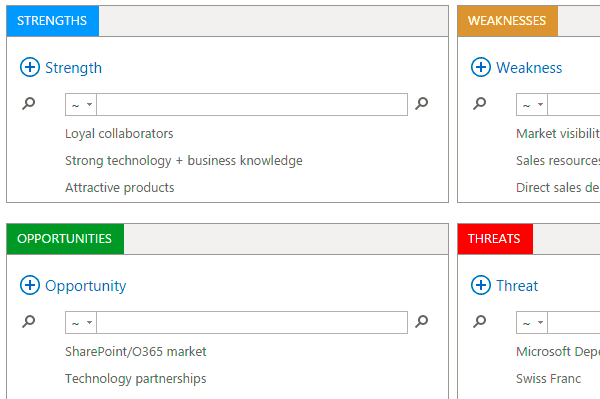The height and width of the screenshot is (399, 600).
Task: Select the OPPORTUNITIES tab header
Action: (65, 239)
